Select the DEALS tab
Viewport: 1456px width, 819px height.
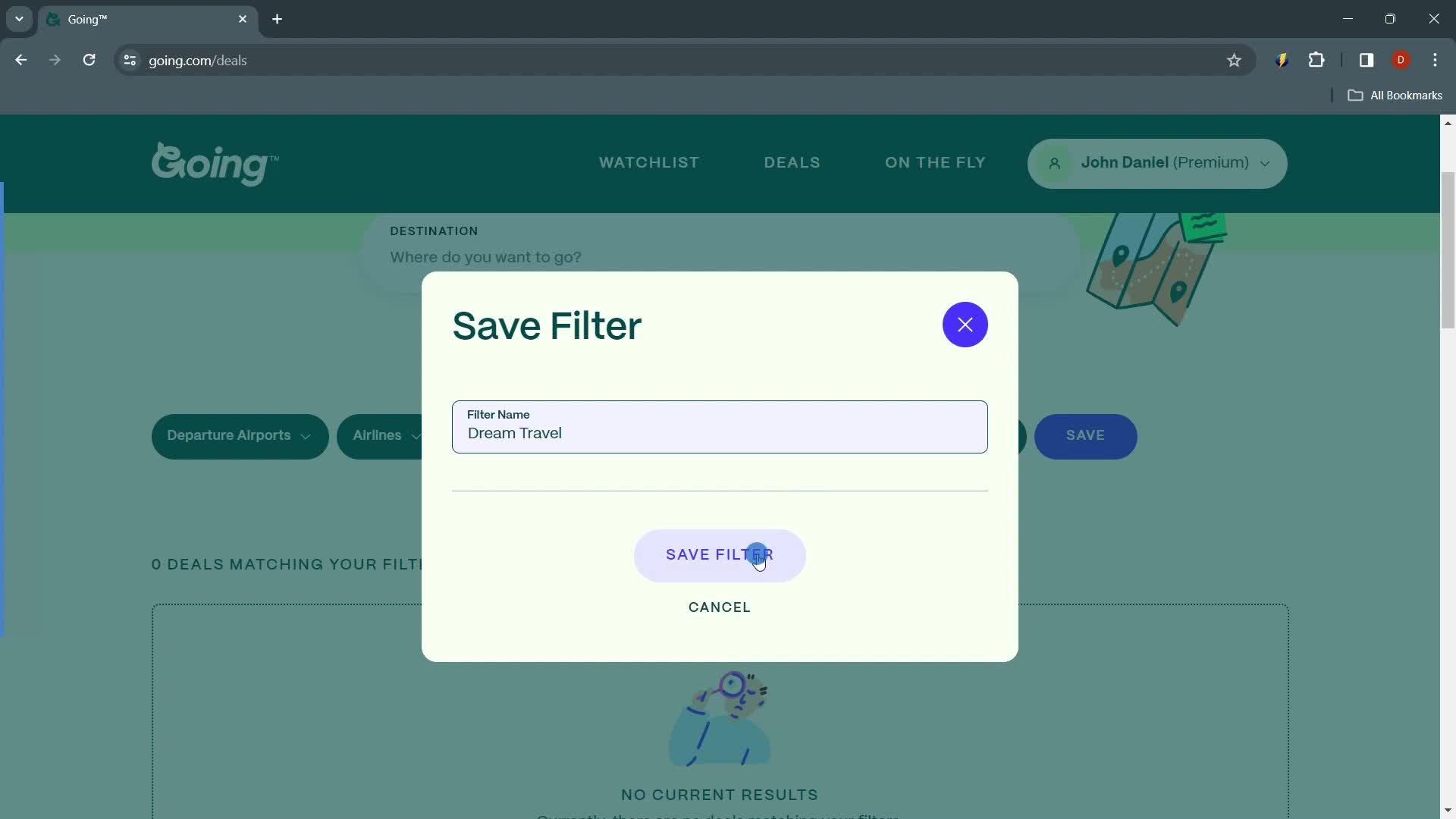point(792,163)
